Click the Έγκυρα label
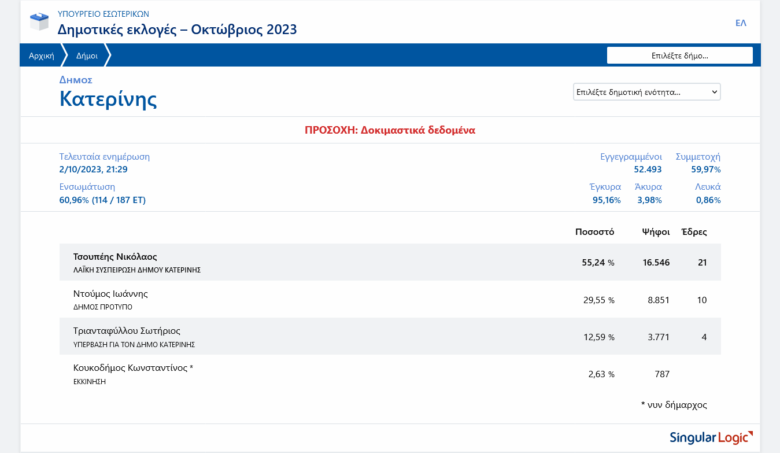The height and width of the screenshot is (453, 780). pos(605,187)
